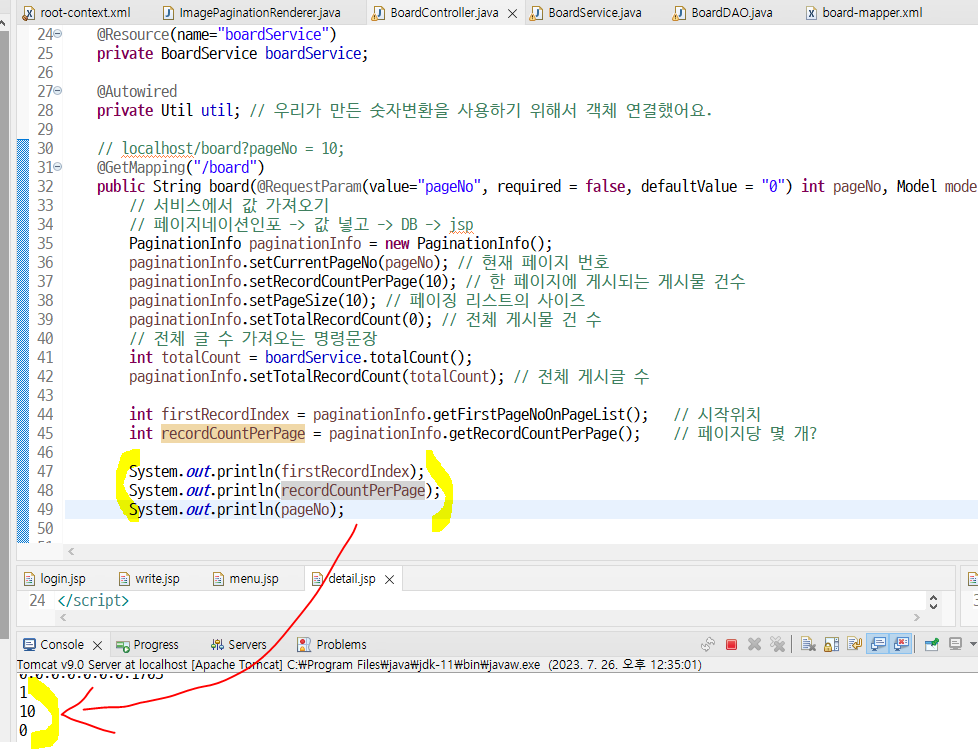978x749 pixels.
Task: Open the ImagePaginationRenderer.java tab
Action: coord(252,12)
